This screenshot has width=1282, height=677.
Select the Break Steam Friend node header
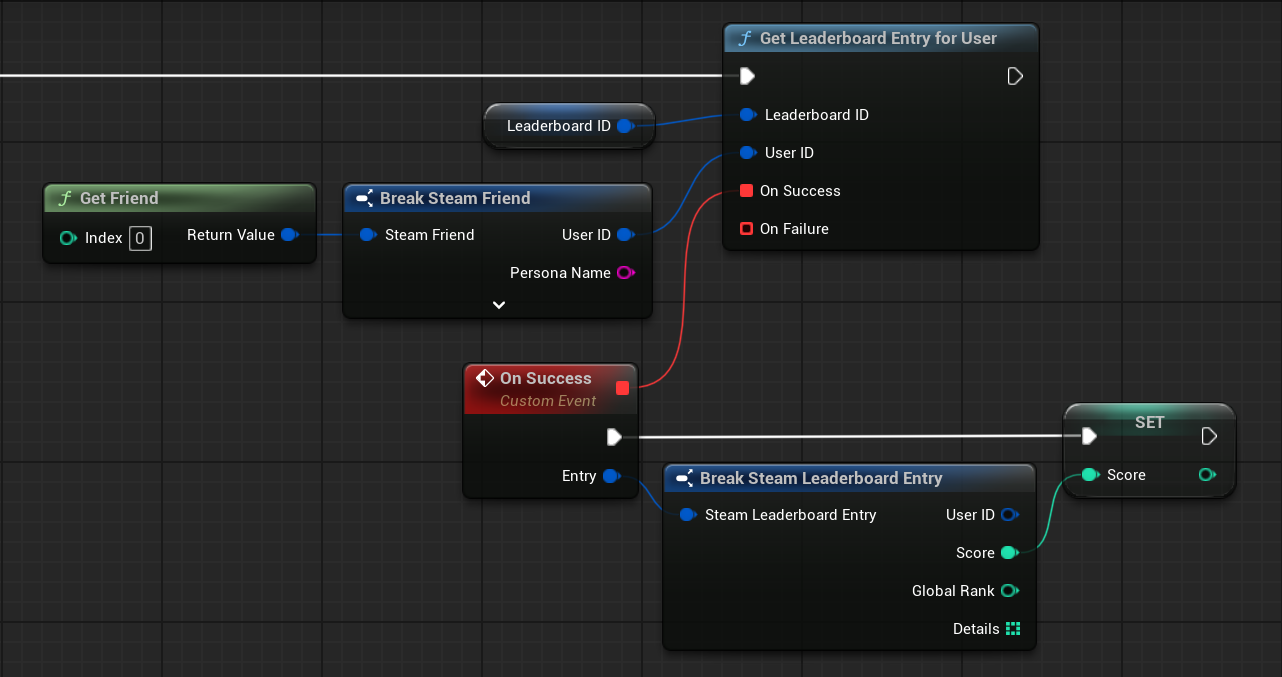(455, 198)
